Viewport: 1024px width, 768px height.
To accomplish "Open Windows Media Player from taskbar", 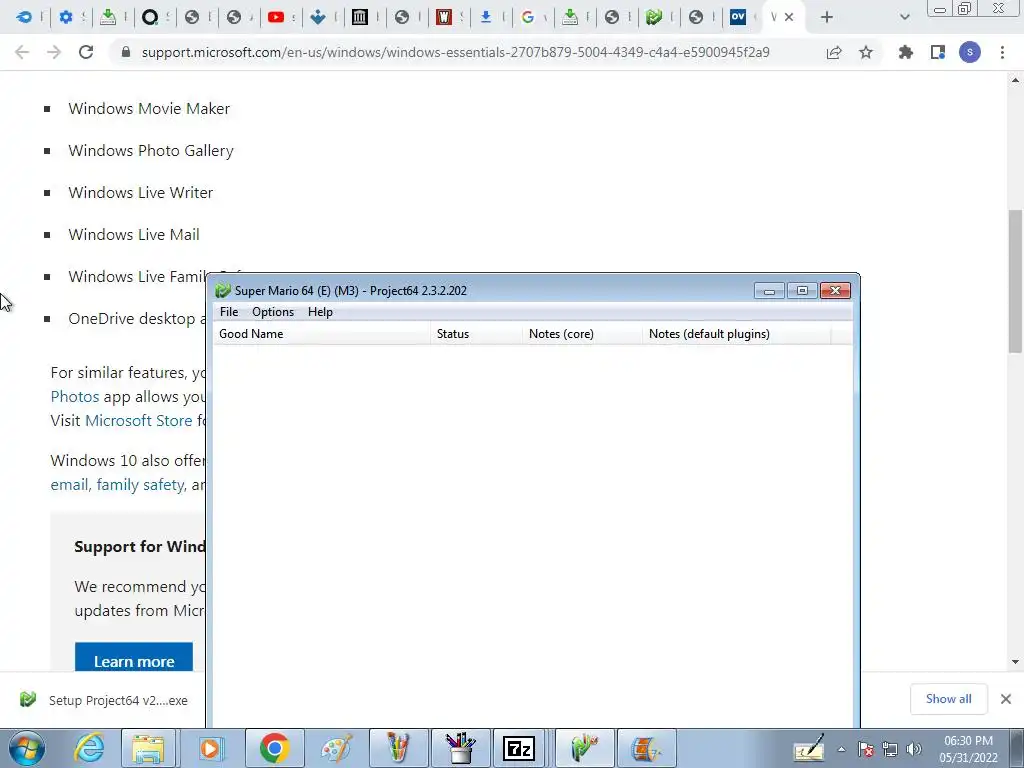I will [210, 748].
